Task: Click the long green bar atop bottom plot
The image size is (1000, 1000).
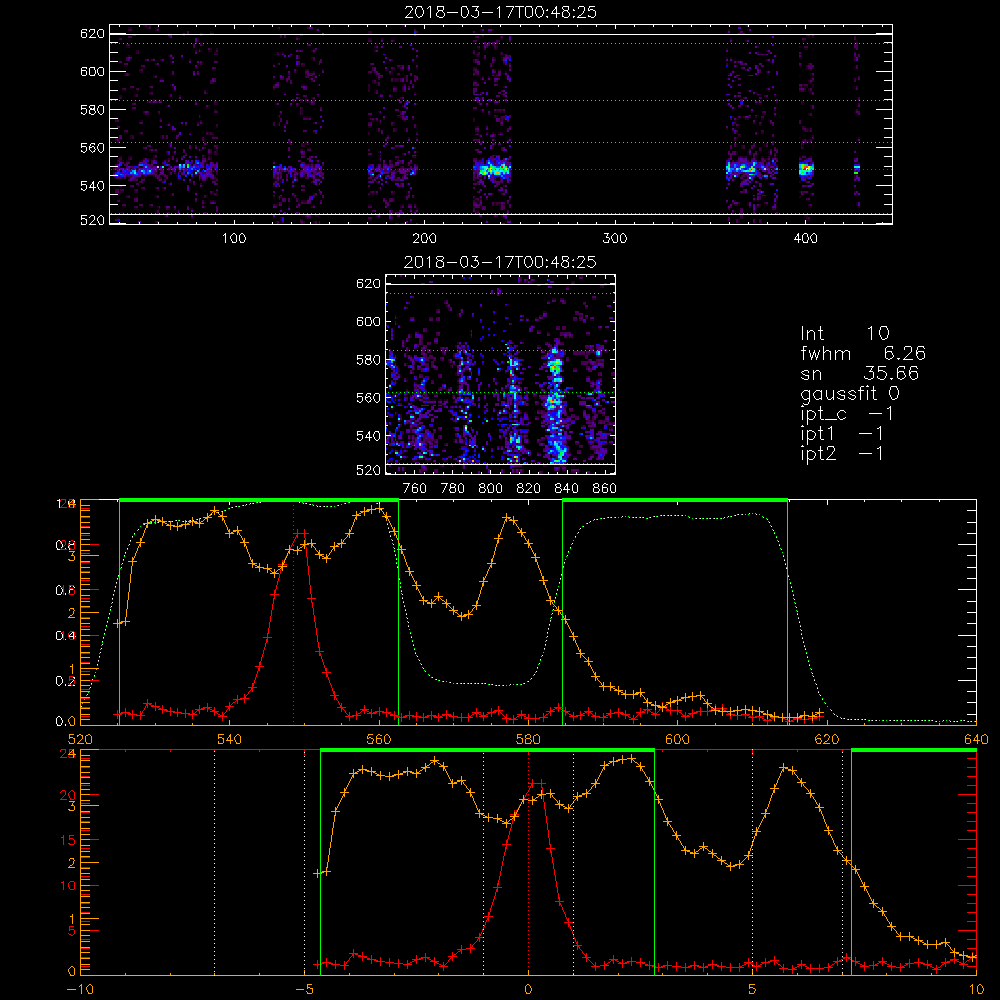Action: (x=487, y=751)
